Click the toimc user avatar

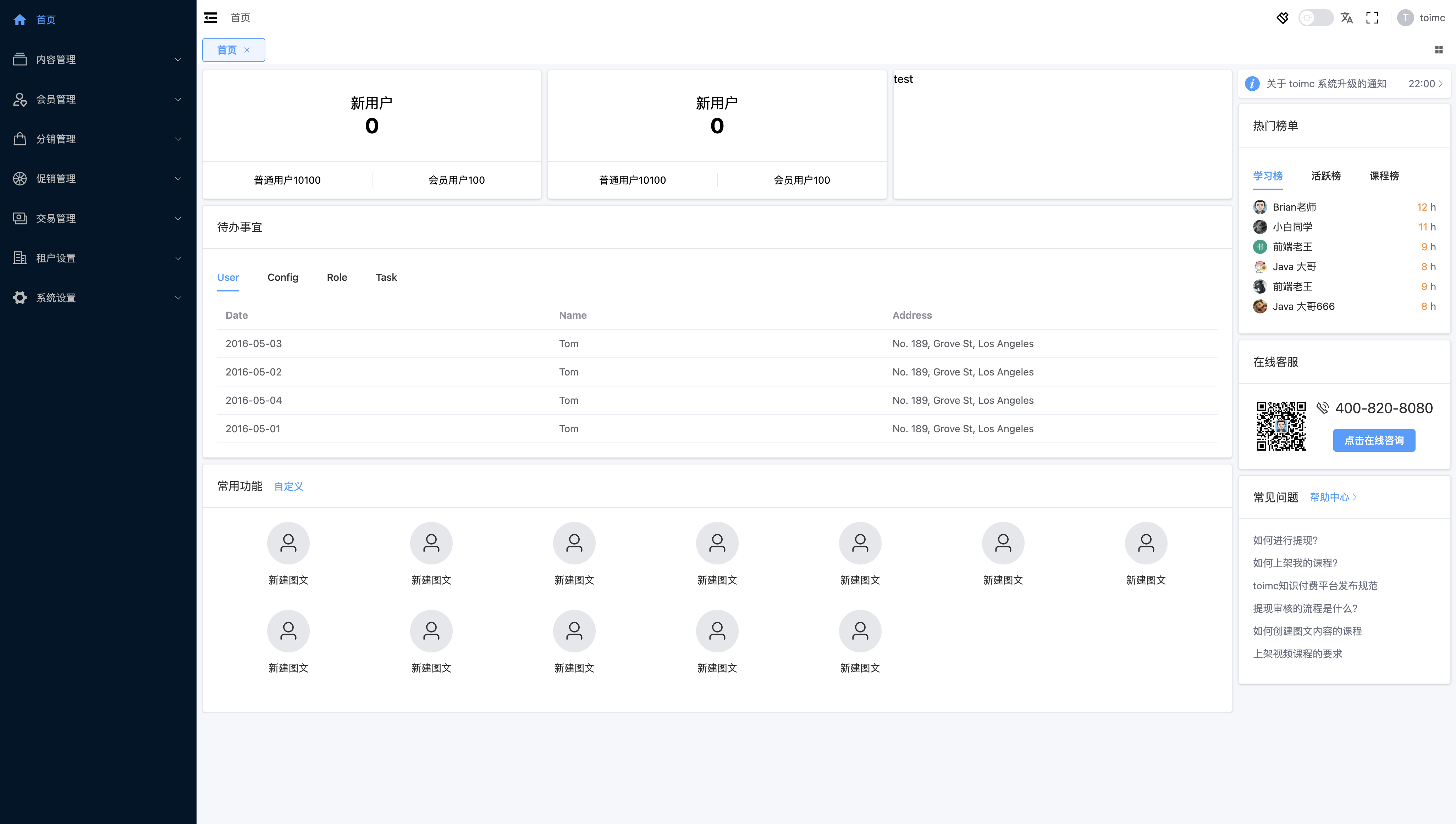point(1405,17)
